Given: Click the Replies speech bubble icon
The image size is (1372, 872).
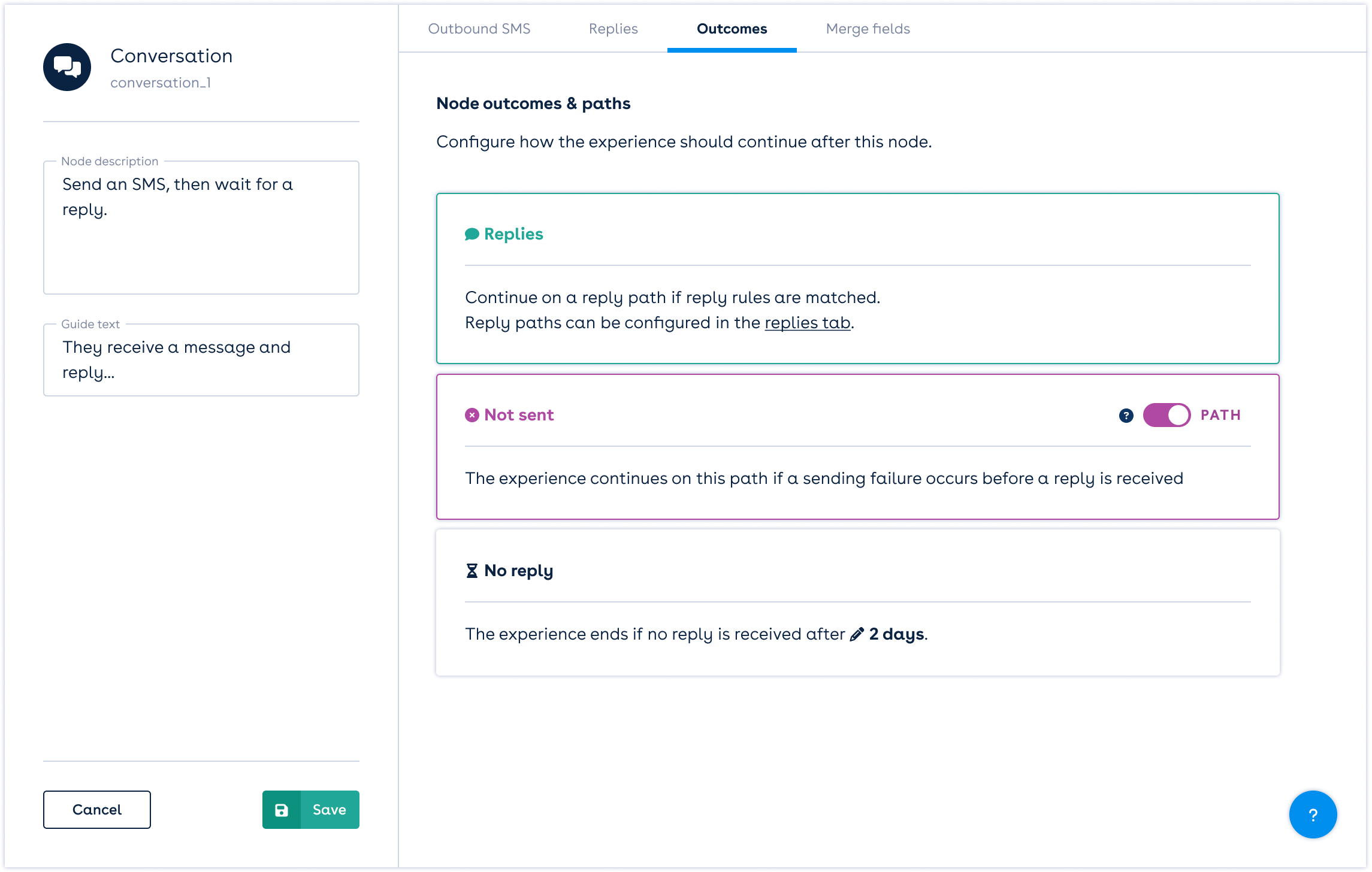Looking at the screenshot, I should [472, 234].
